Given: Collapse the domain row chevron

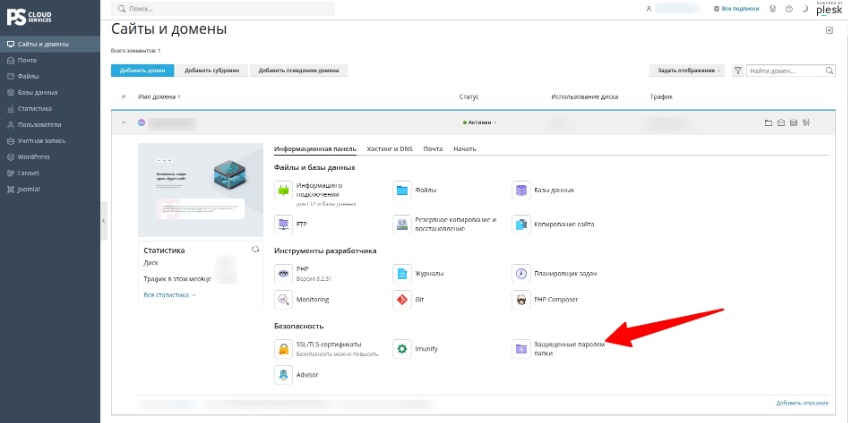Looking at the screenshot, I should point(124,123).
